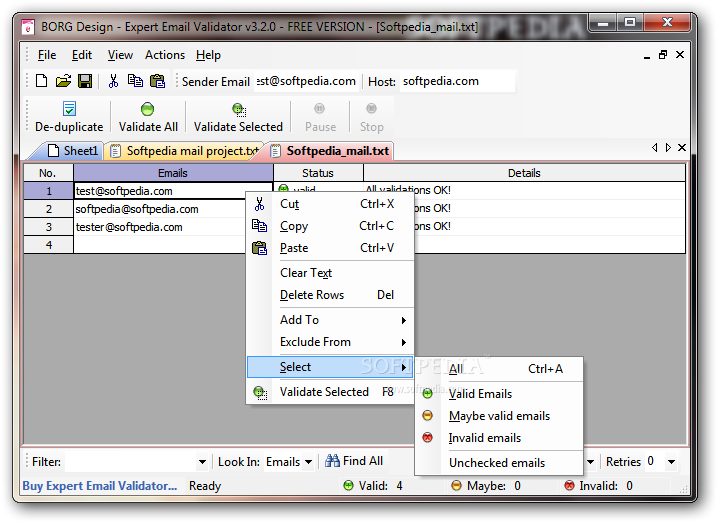Click the Pause toolbar button
This screenshot has height=523, width=718.
[320, 117]
